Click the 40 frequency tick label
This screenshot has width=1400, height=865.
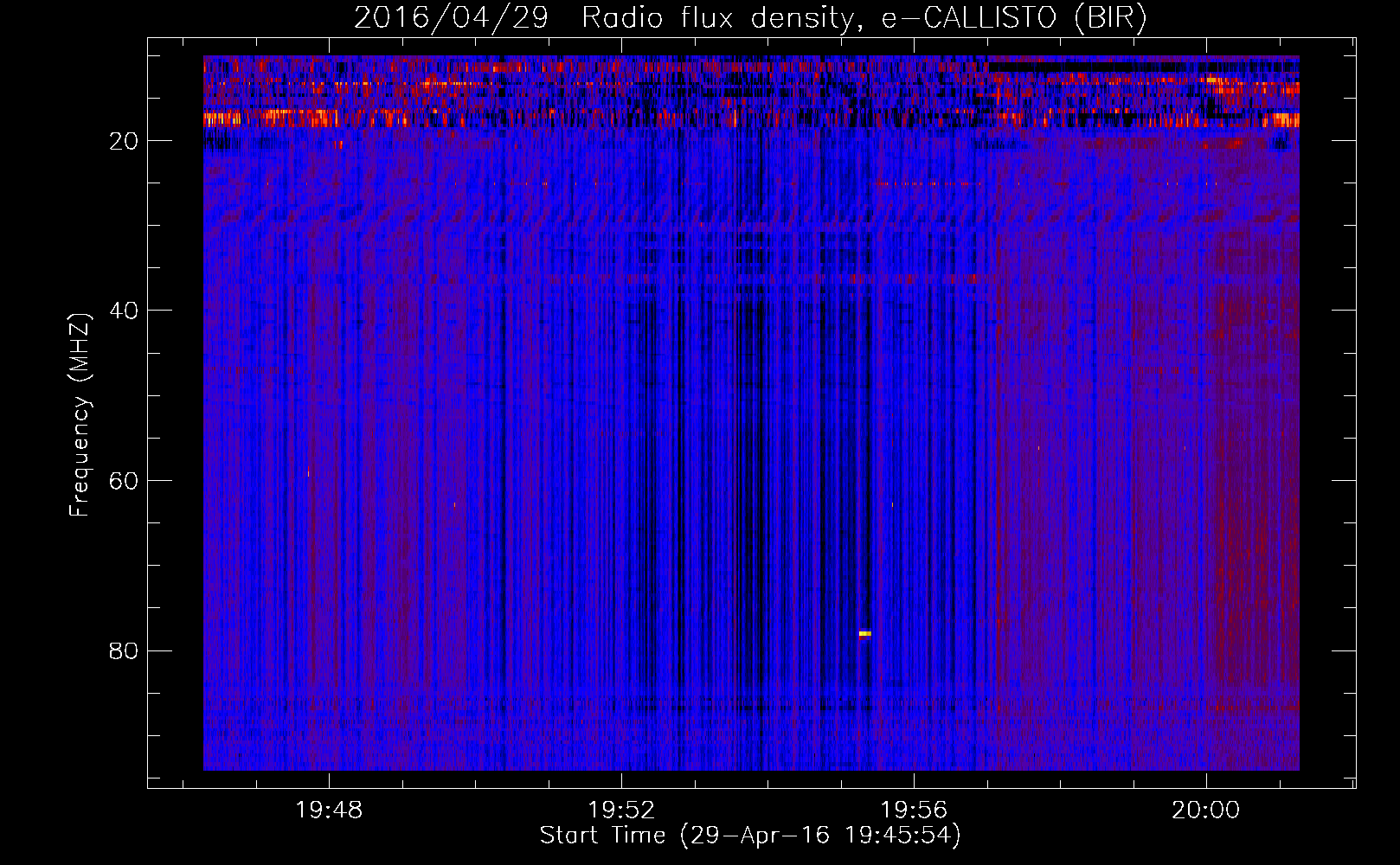pos(124,311)
